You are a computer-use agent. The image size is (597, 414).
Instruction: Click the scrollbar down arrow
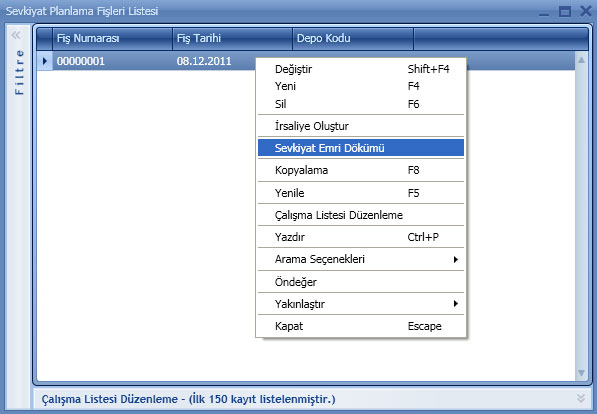pyautogui.click(x=581, y=372)
